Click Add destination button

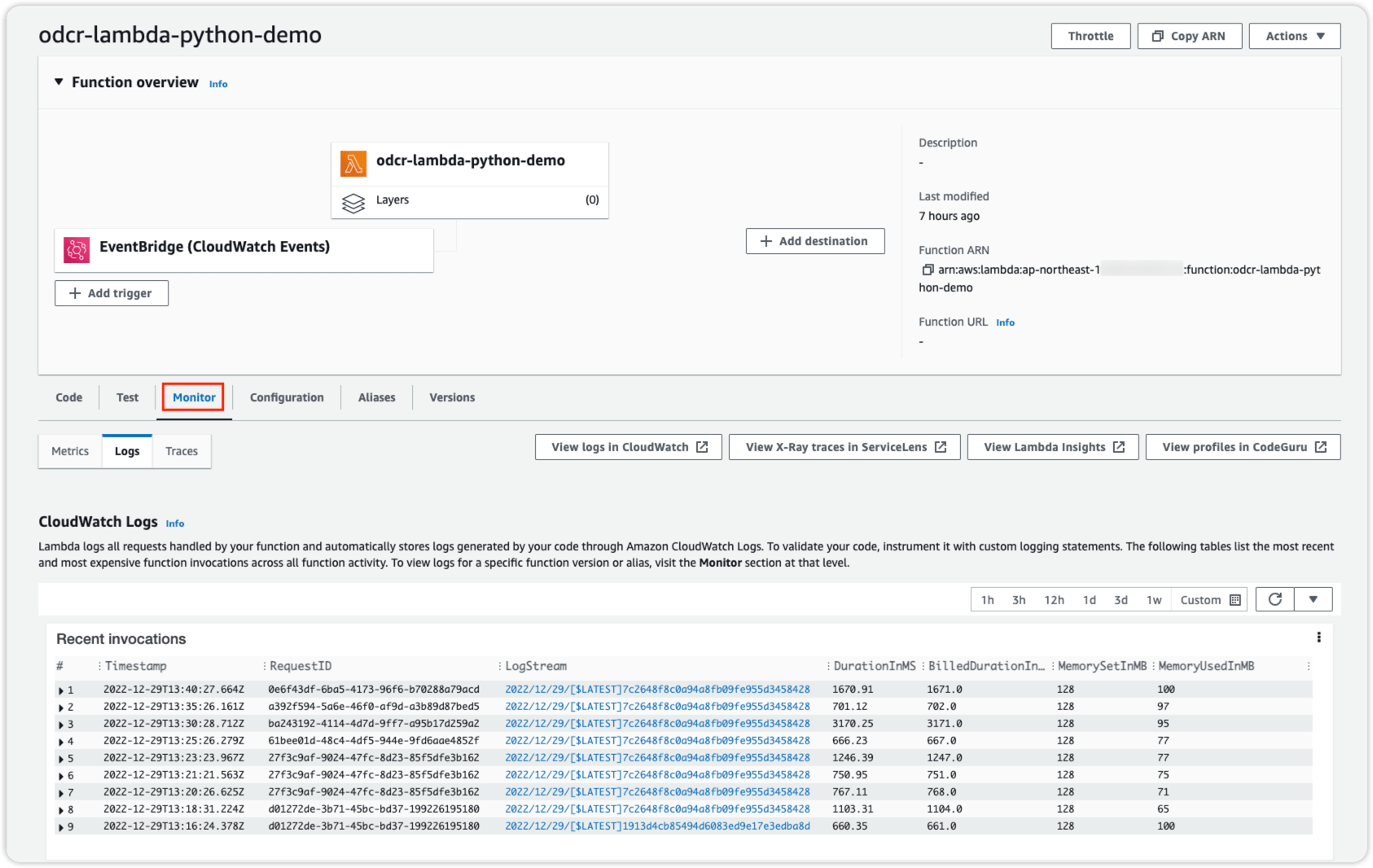pos(815,241)
